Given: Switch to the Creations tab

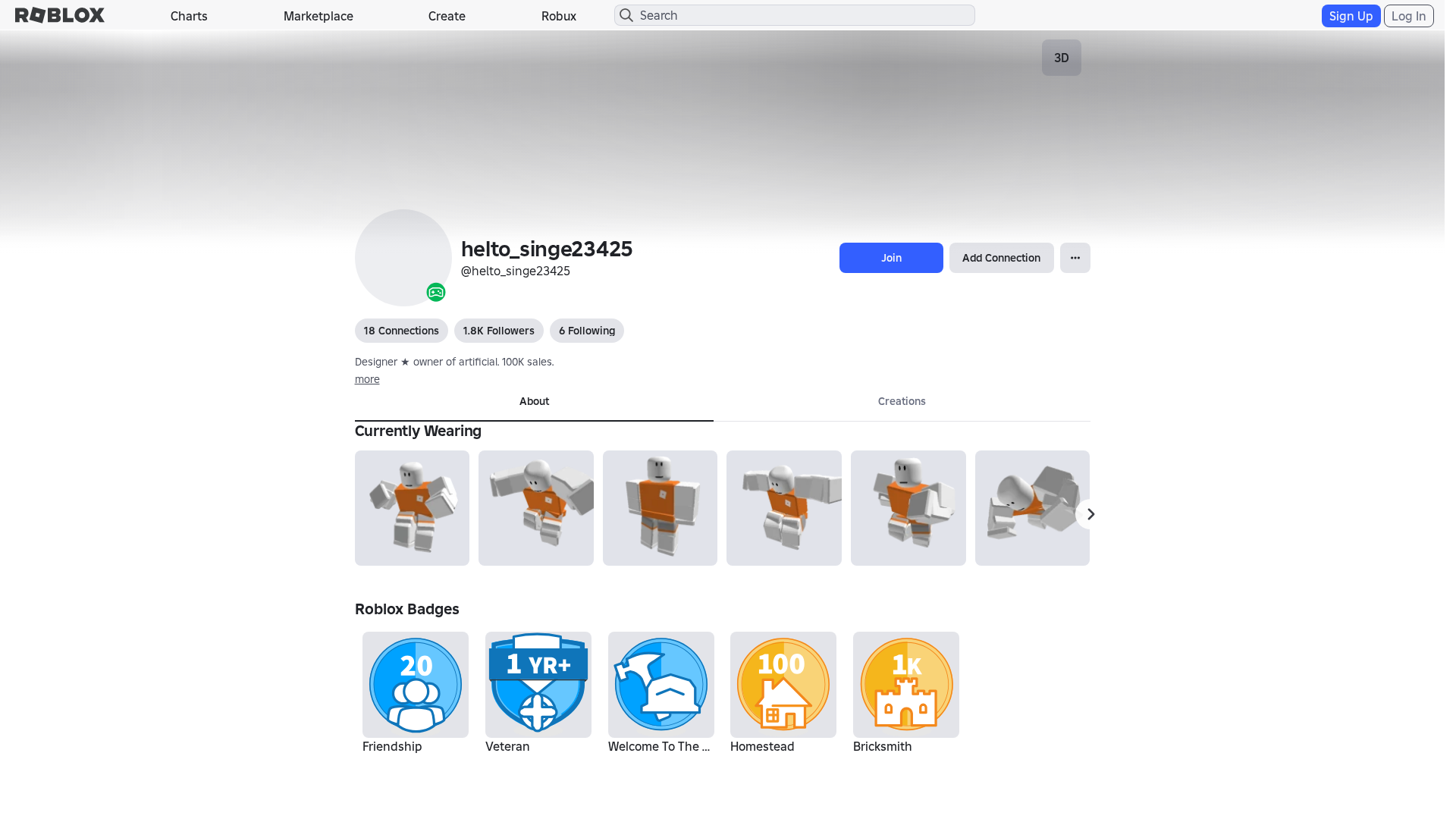Looking at the screenshot, I should (902, 402).
